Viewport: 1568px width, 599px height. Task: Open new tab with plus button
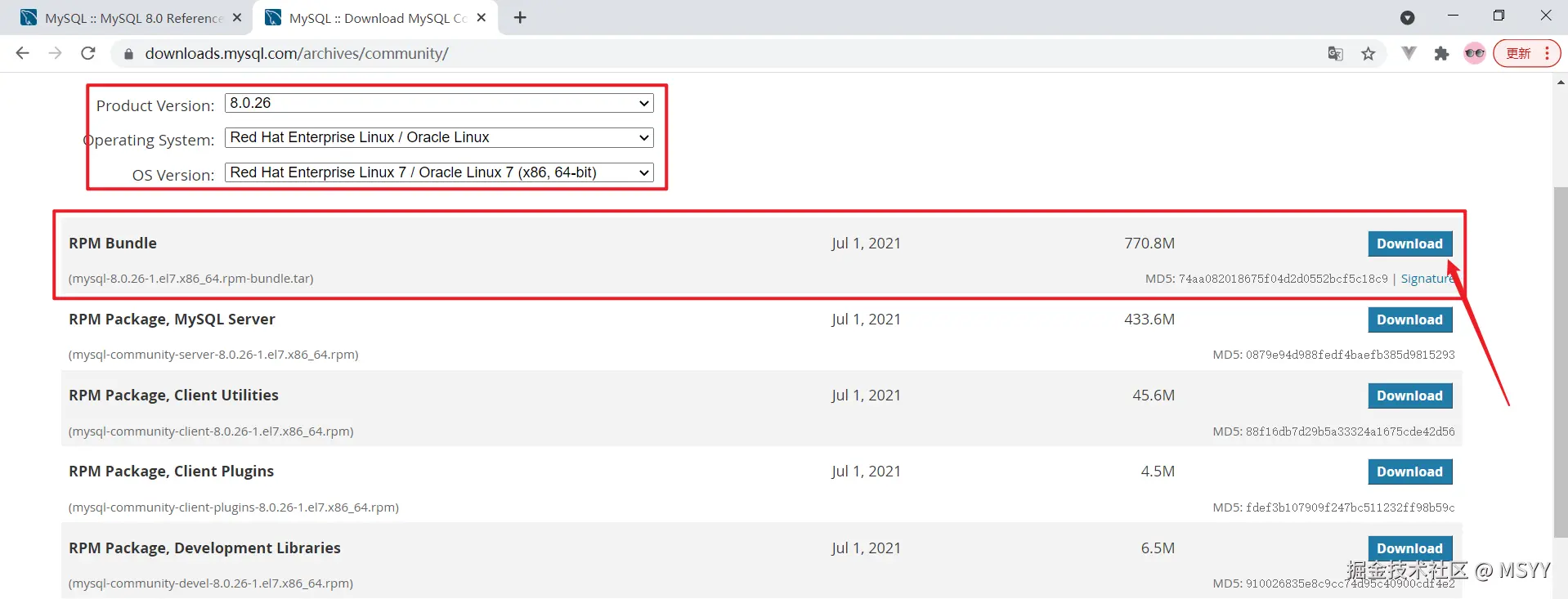(520, 17)
